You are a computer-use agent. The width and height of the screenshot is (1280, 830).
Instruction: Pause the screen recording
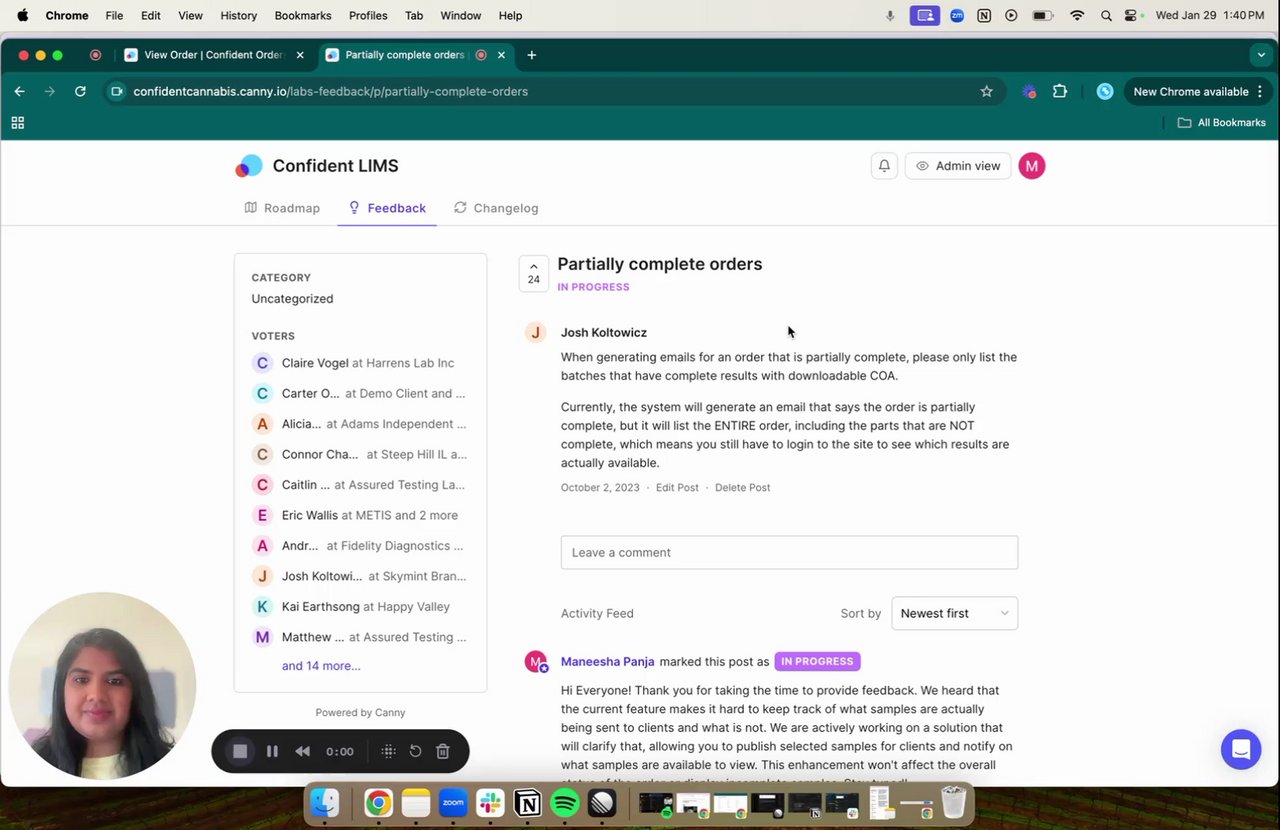[x=272, y=751]
